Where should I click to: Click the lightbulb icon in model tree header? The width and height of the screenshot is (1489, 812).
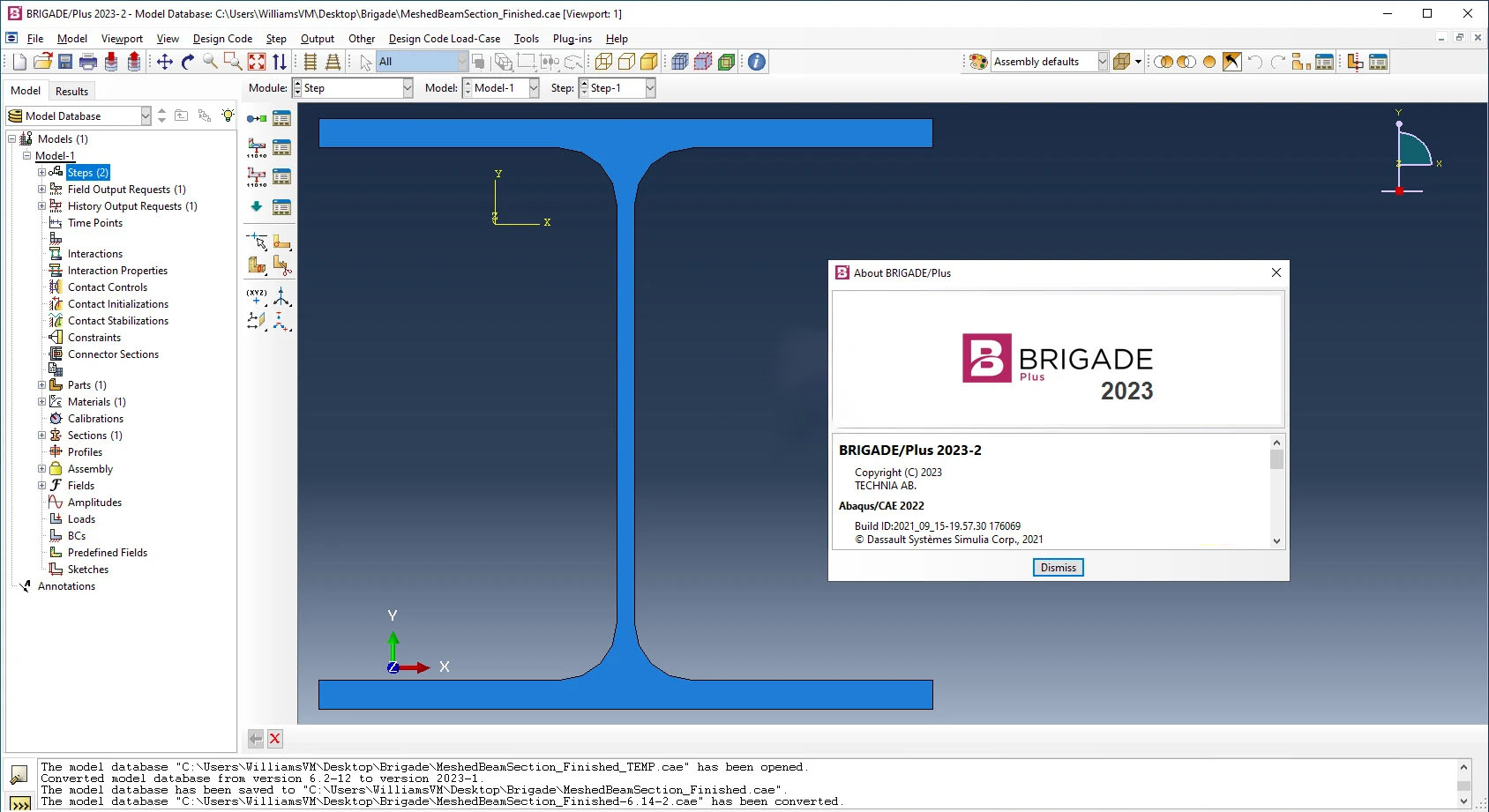[228, 115]
